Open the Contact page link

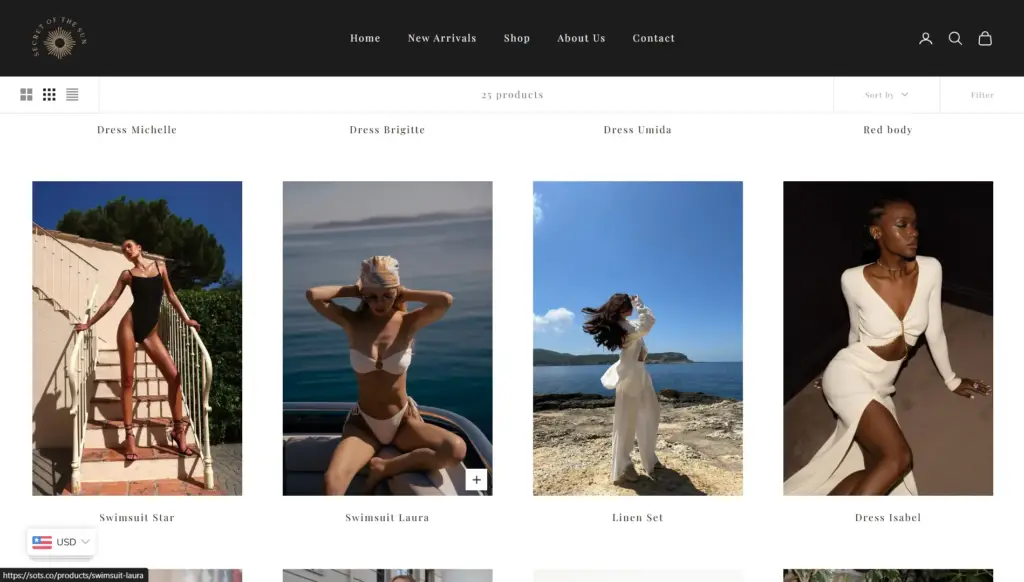pyautogui.click(x=653, y=38)
